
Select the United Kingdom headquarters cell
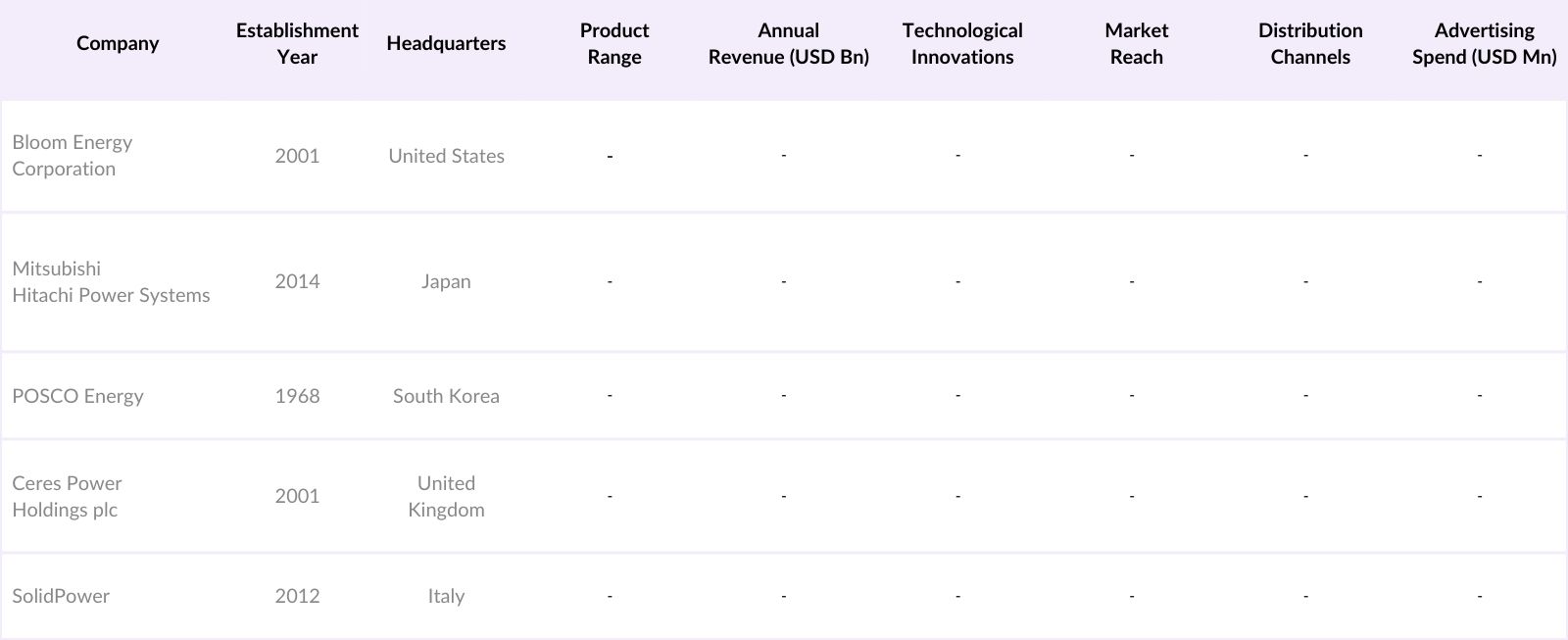click(x=446, y=496)
